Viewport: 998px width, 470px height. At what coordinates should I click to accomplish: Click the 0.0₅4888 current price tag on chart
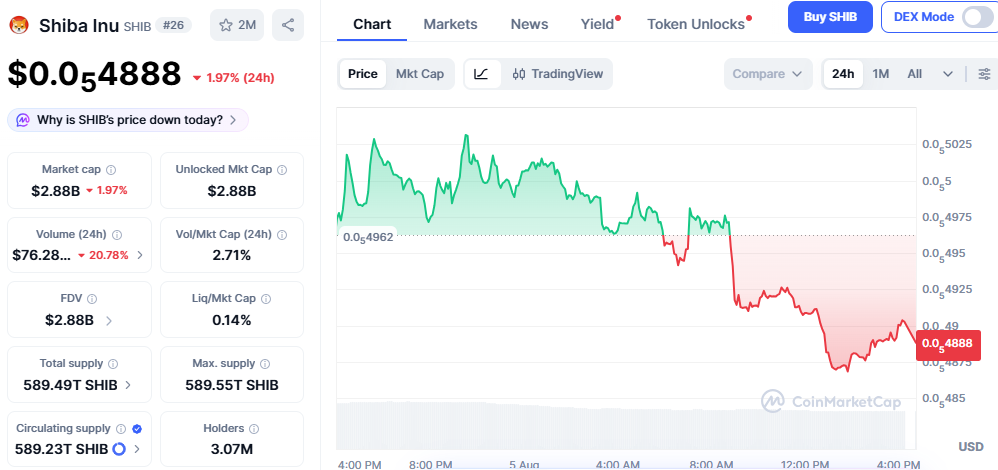[x=948, y=344]
